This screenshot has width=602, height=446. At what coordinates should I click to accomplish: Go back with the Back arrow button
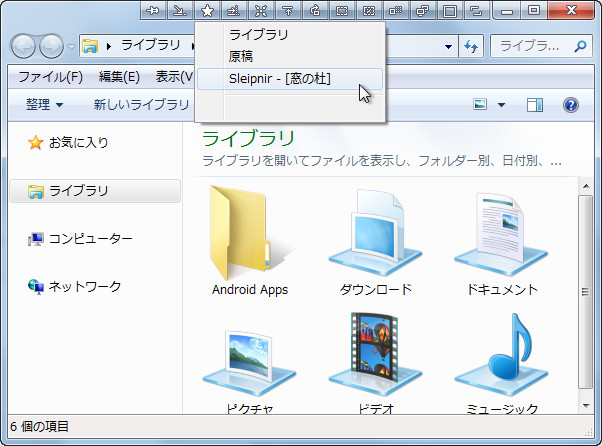tap(23, 46)
